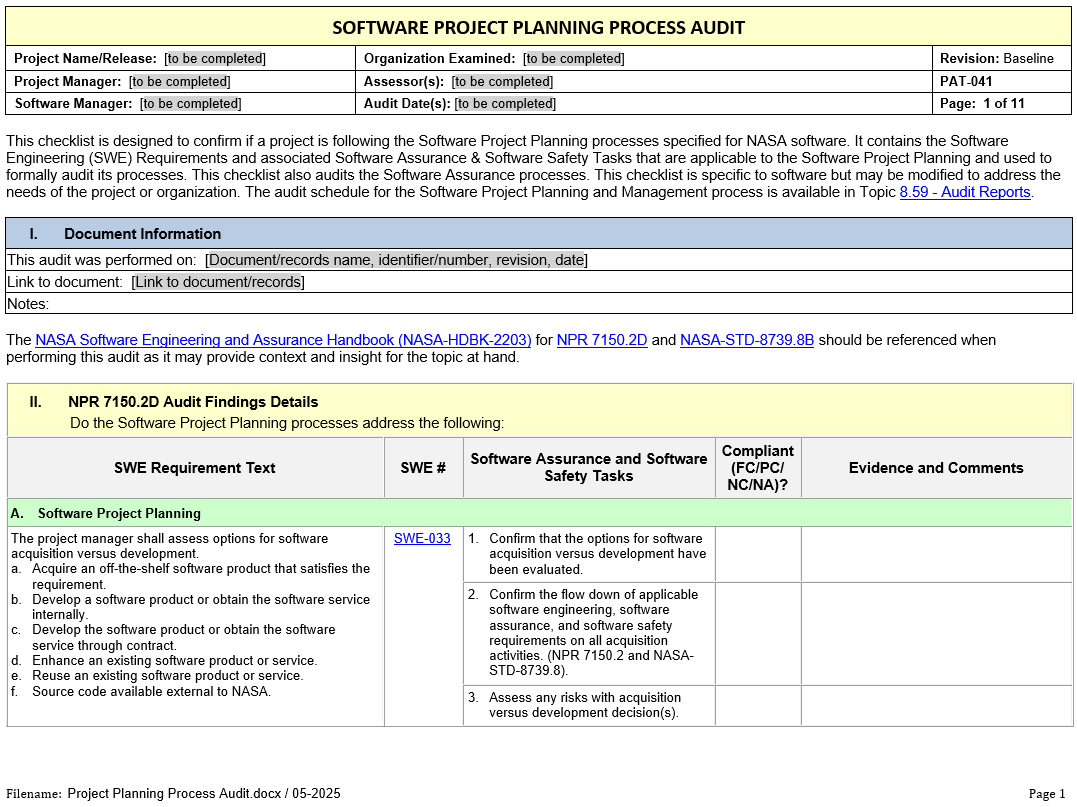Click the Audit Date(s) placeholder field
This screenshot has width=1077, height=807.
click(x=505, y=103)
